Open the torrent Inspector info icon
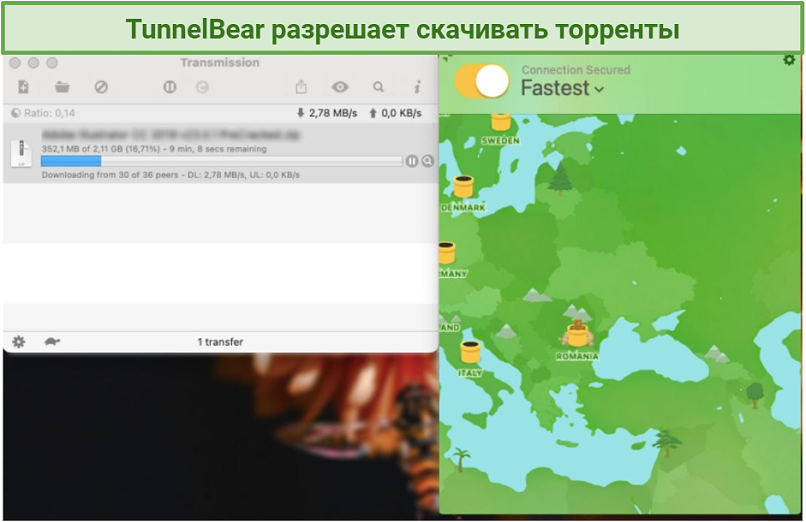The height and width of the screenshot is (522, 806). [417, 87]
